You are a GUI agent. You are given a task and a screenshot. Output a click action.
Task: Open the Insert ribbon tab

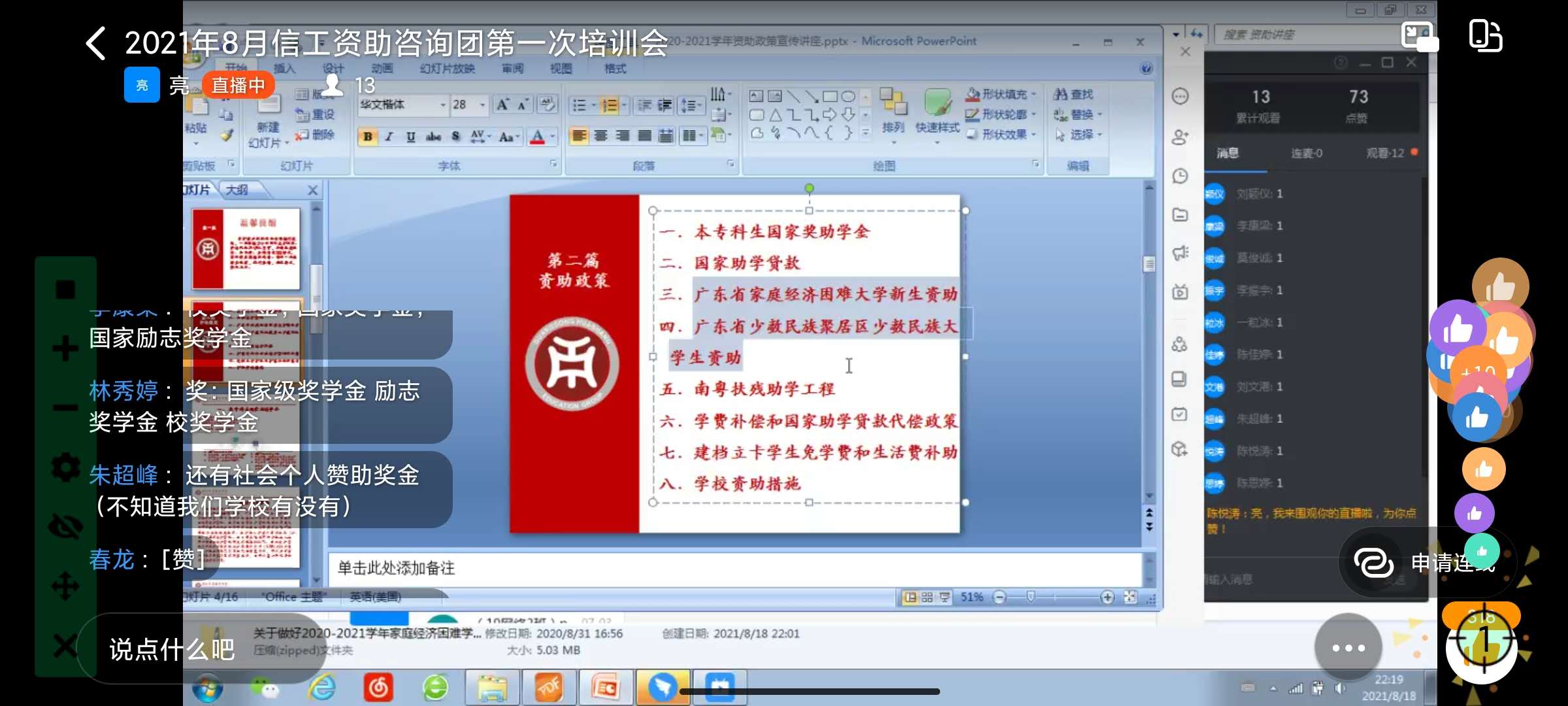(284, 69)
